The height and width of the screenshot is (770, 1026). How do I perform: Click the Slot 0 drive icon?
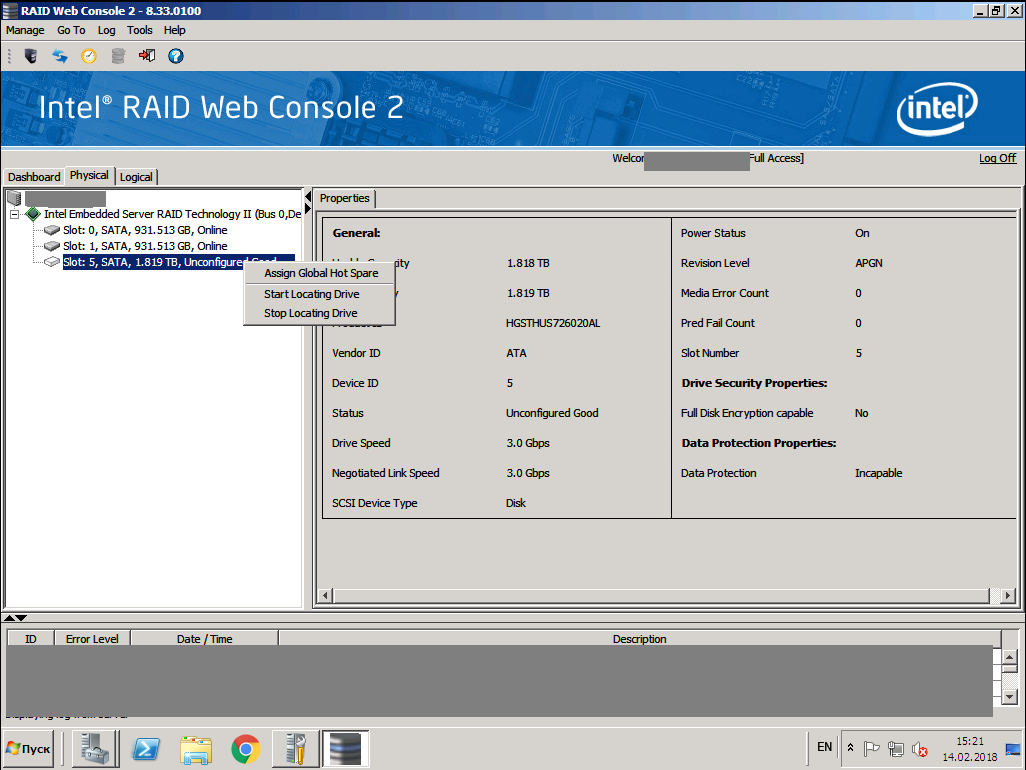click(52, 230)
